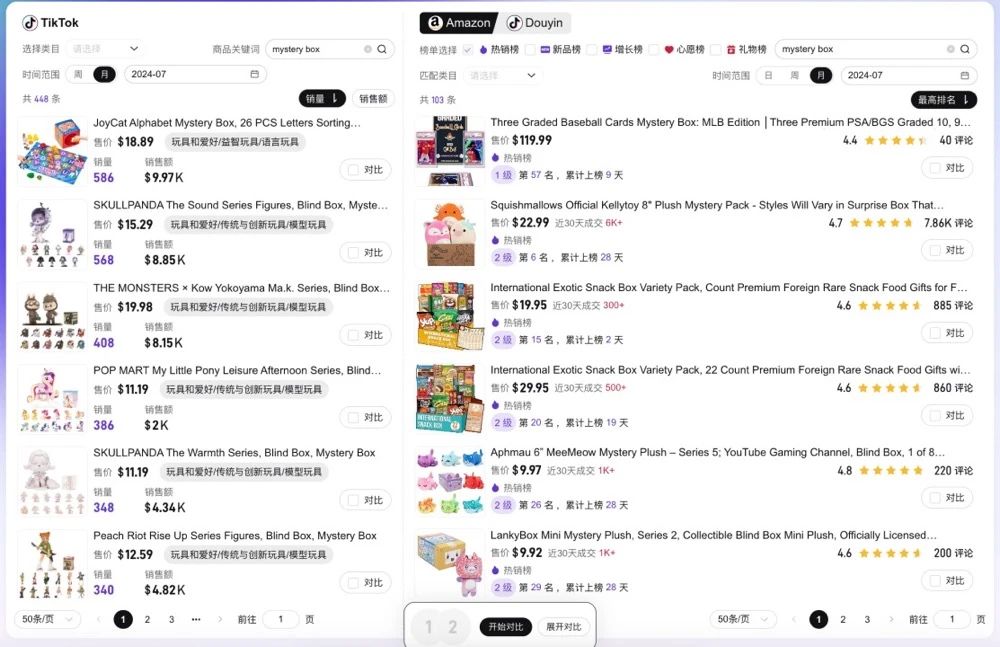Enable the 新品榜 checkbox

(x=530, y=49)
